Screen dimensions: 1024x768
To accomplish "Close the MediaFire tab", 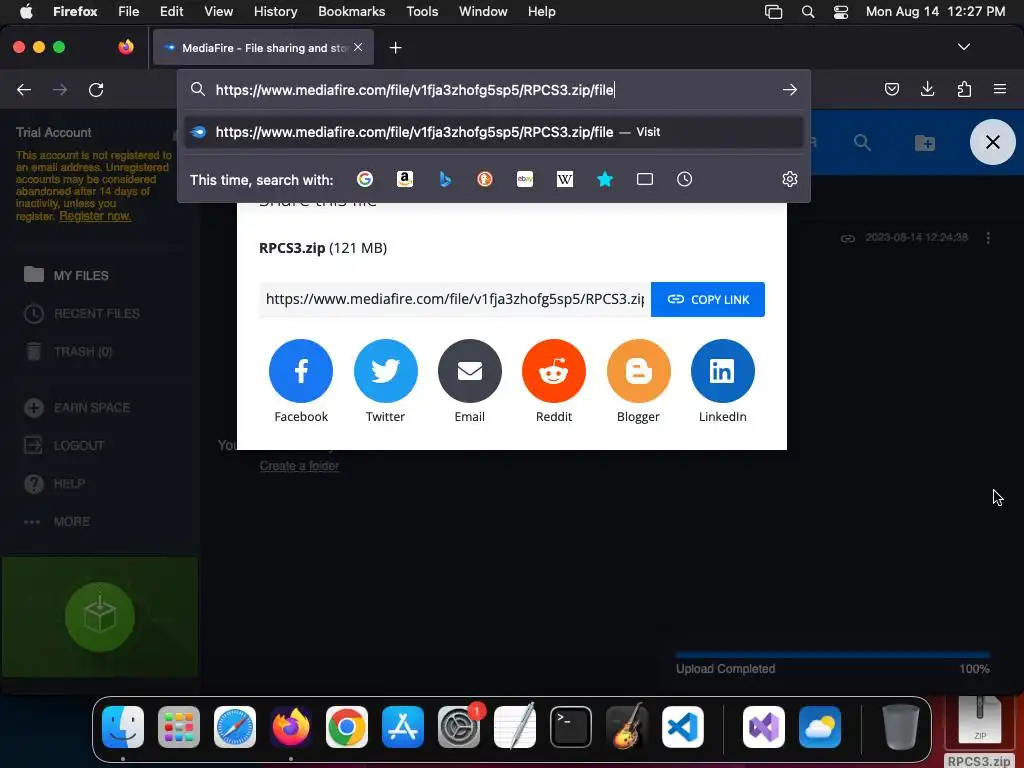I will tap(358, 47).
